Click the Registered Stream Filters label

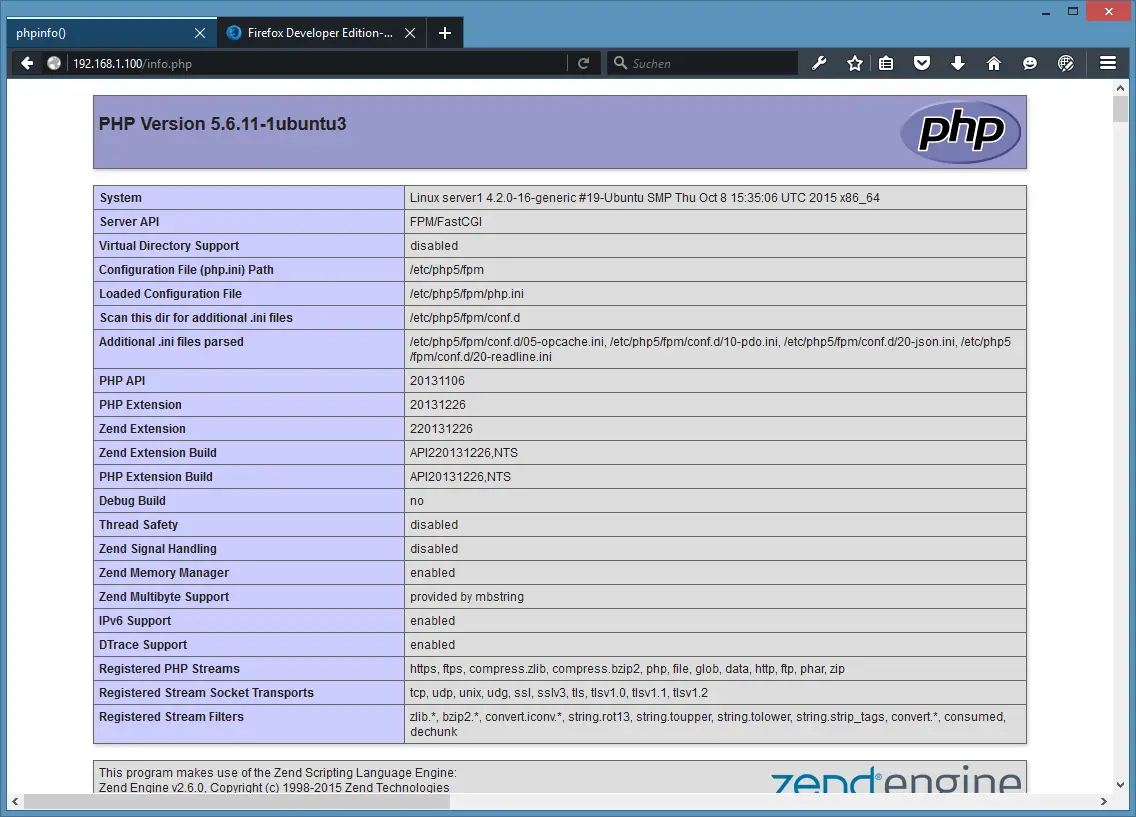point(171,716)
